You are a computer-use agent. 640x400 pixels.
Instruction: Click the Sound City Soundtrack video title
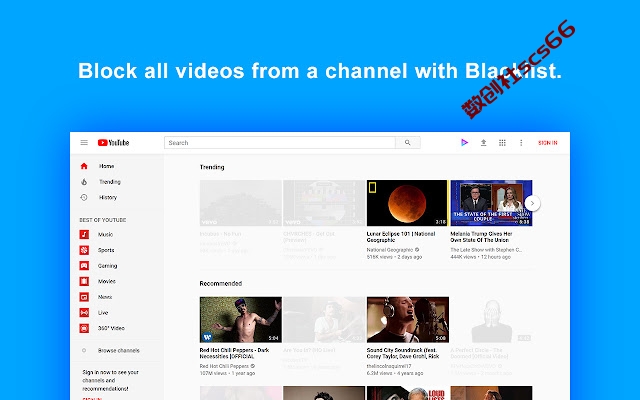click(403, 353)
